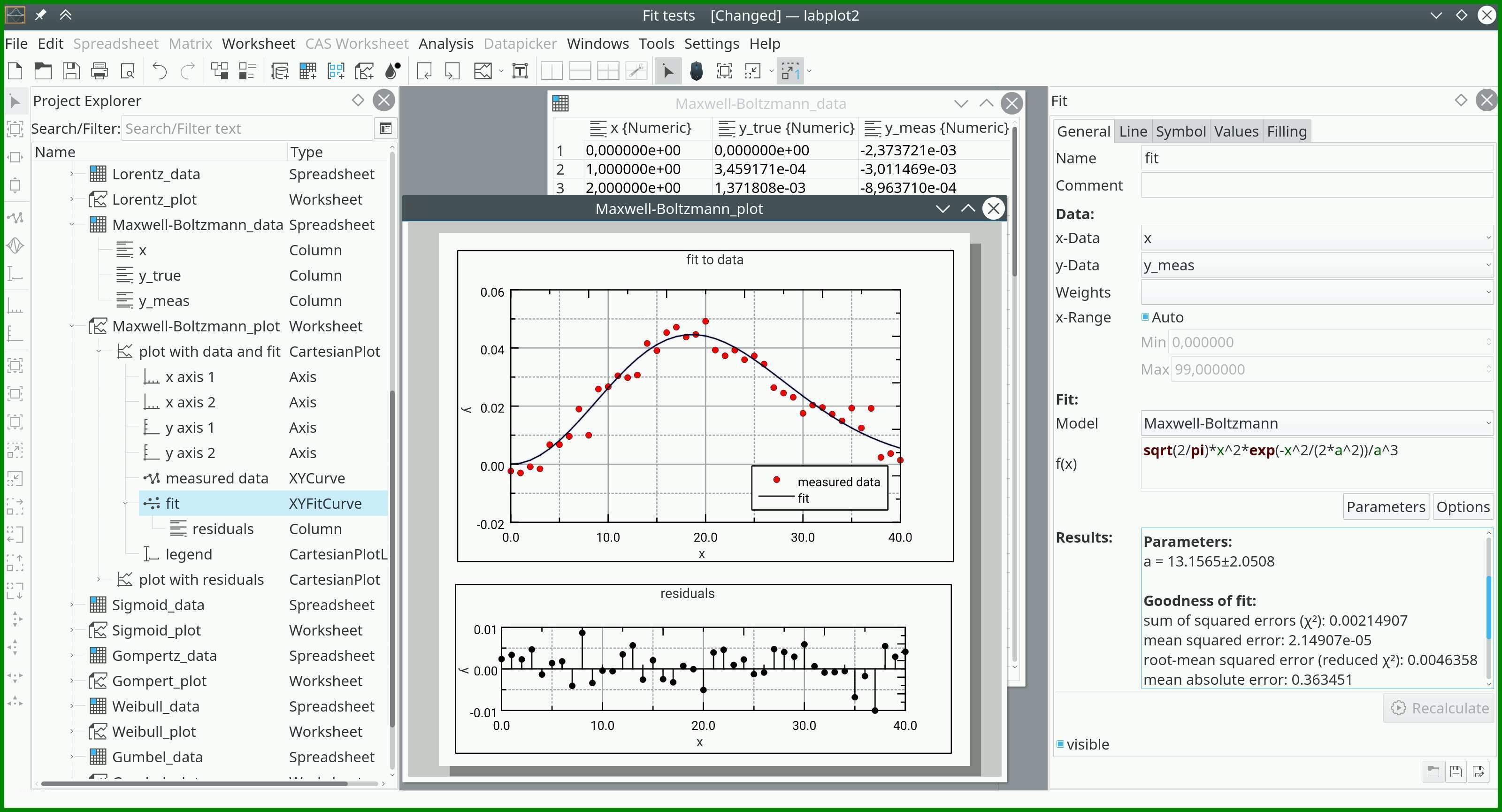Click the Recalculate button

point(1439,708)
